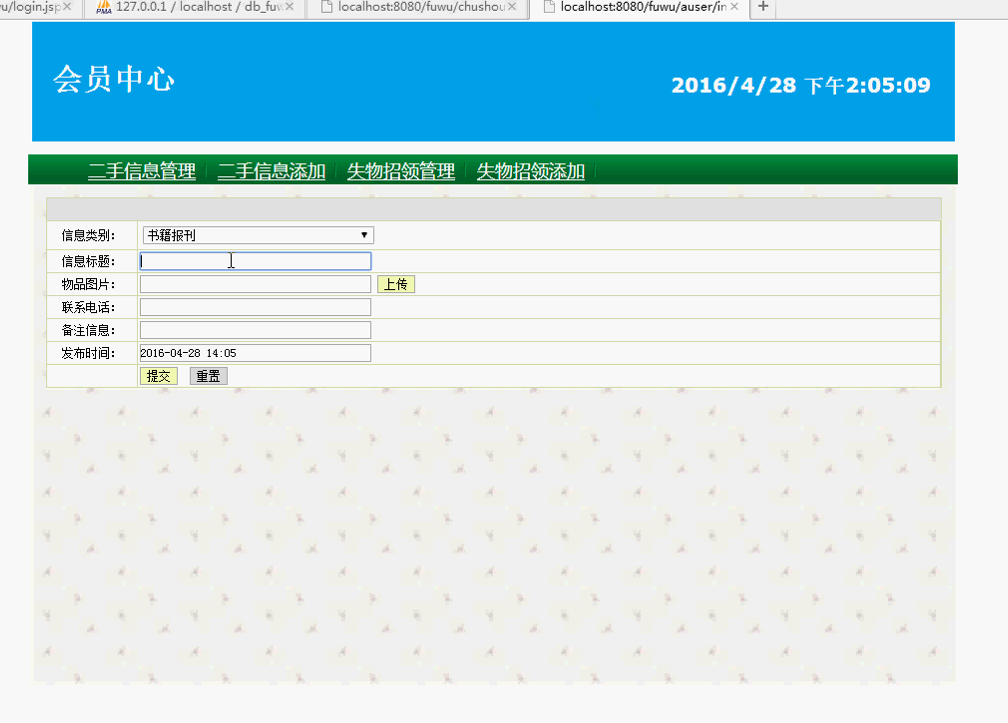The width and height of the screenshot is (1008, 723).
Task: Submit the form with 提交
Action: coord(159,376)
